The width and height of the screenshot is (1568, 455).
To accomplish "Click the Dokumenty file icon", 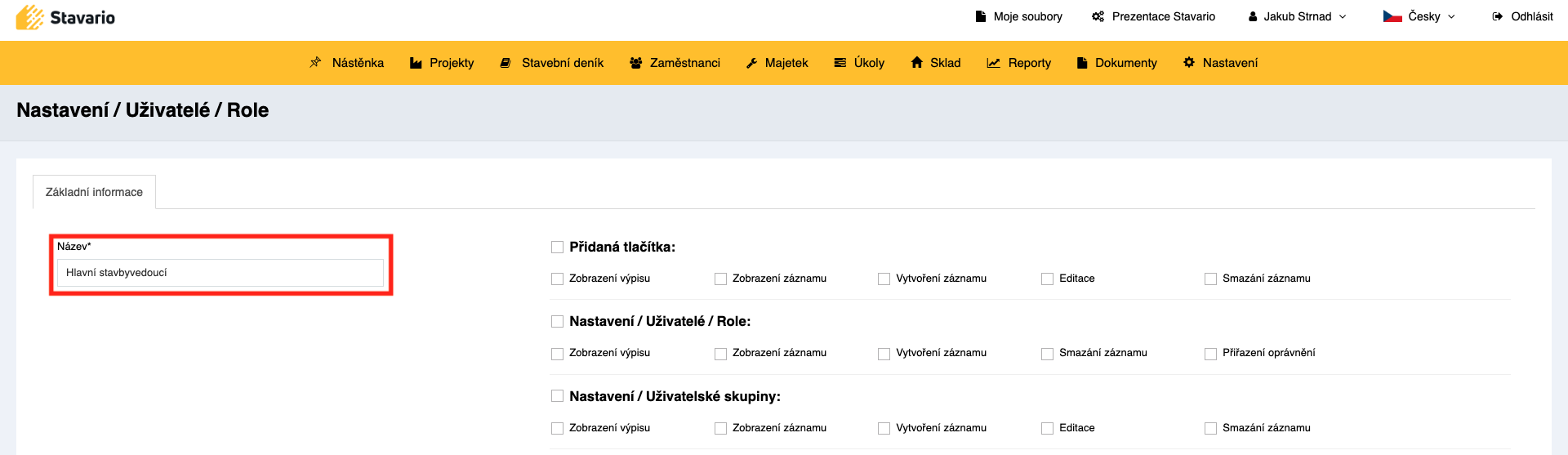I will click(1082, 63).
